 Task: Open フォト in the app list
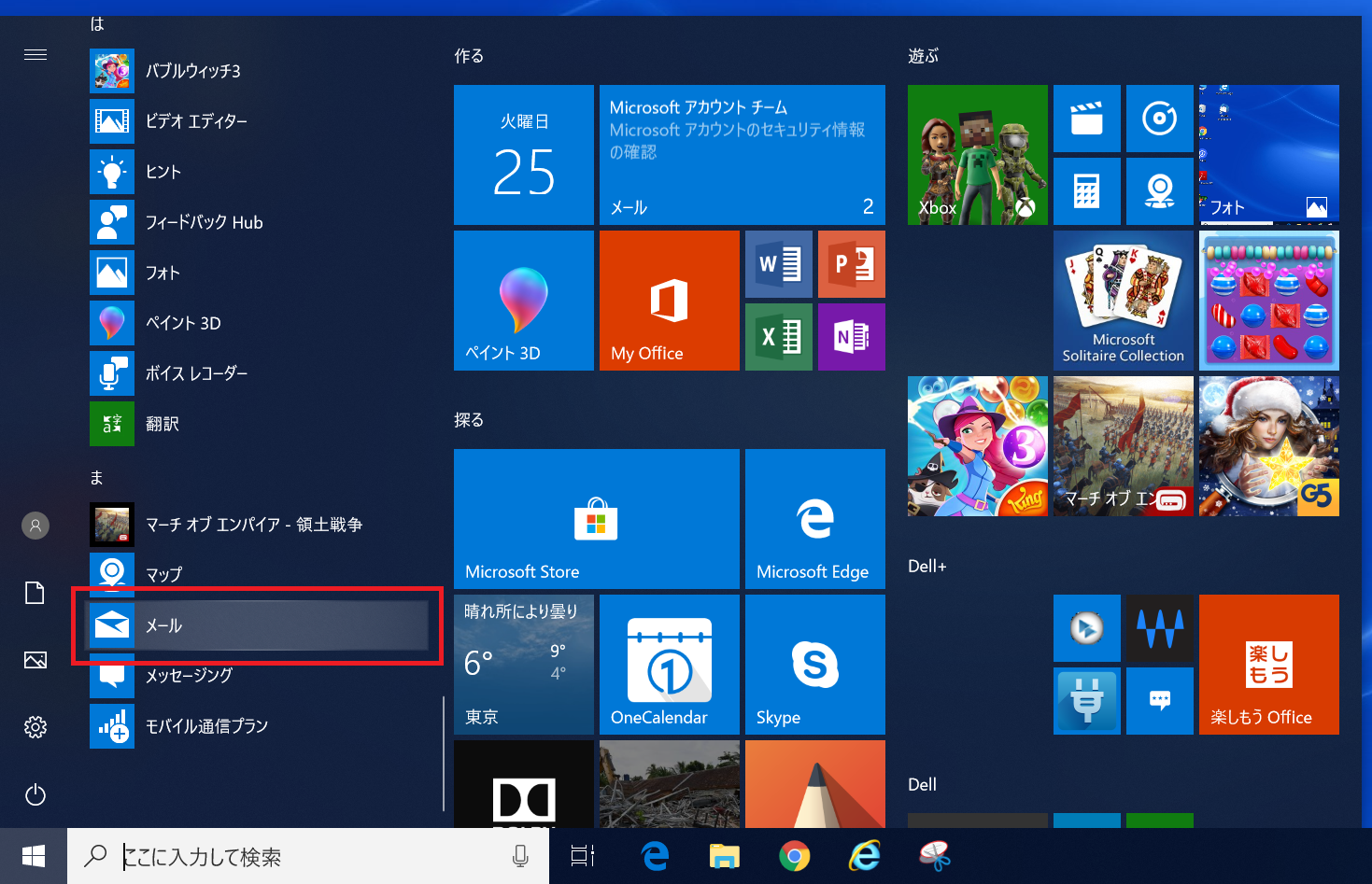click(x=259, y=273)
